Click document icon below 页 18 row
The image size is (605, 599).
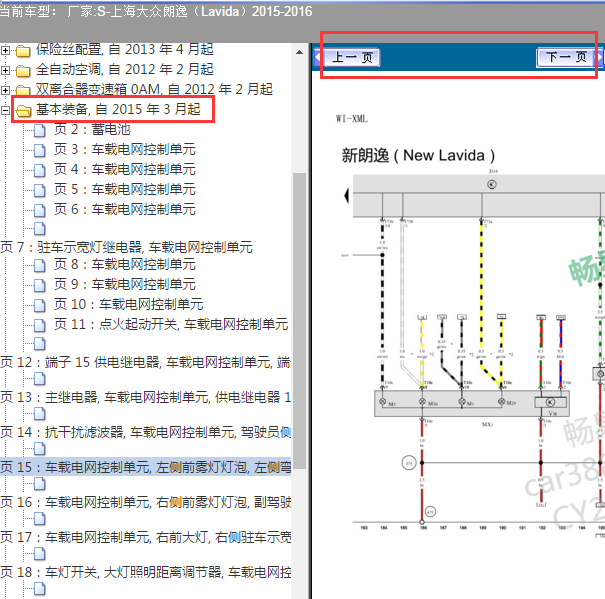coord(39,589)
